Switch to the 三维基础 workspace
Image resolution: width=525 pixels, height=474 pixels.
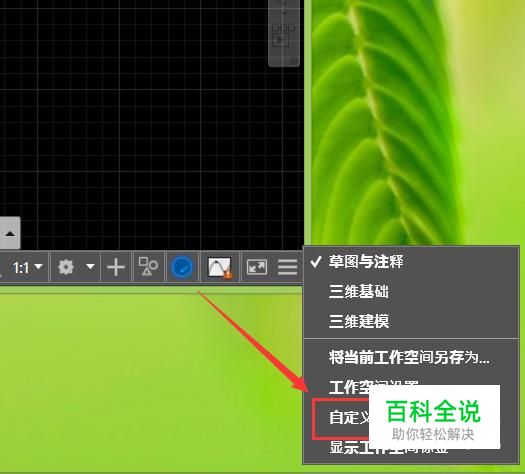point(411,291)
